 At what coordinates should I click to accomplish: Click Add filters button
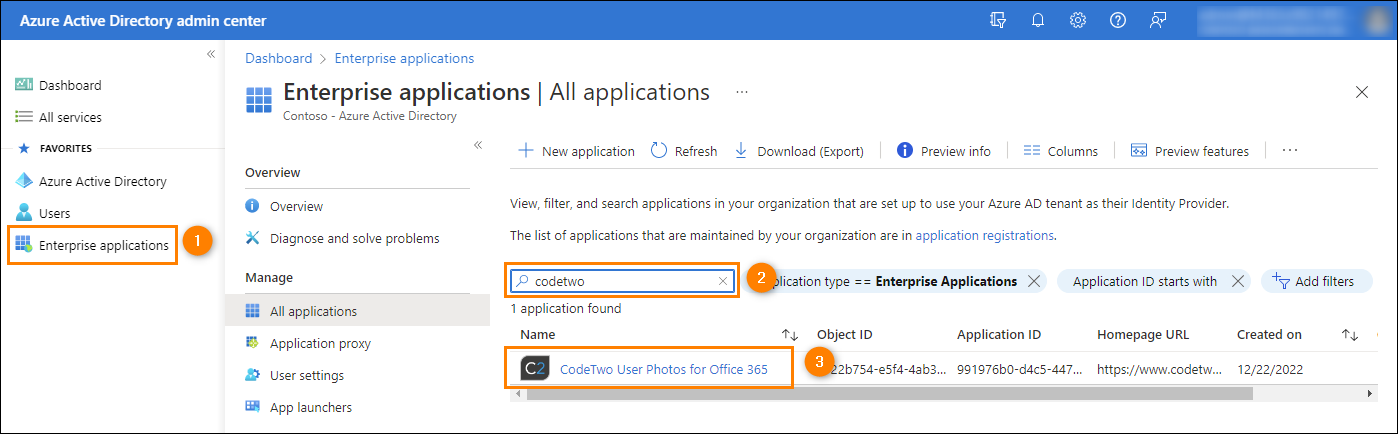(1314, 281)
